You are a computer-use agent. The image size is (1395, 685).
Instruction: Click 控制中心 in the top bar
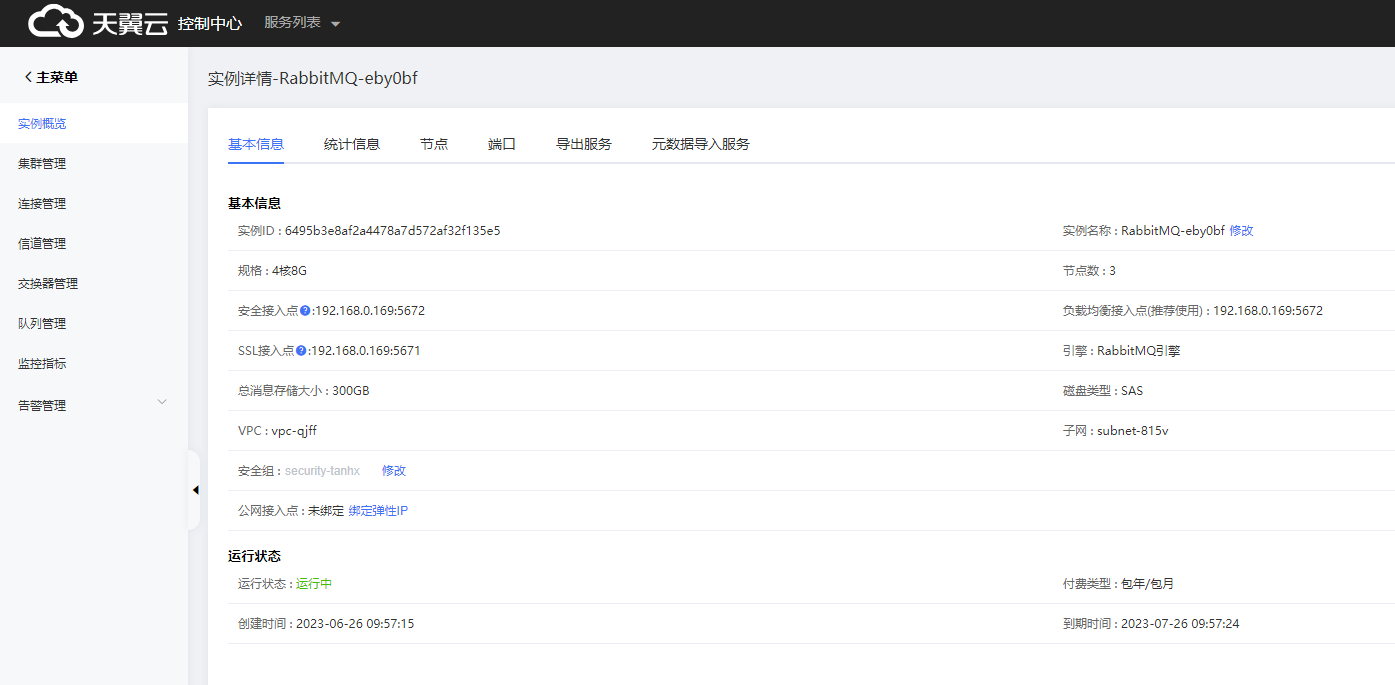tap(210, 23)
